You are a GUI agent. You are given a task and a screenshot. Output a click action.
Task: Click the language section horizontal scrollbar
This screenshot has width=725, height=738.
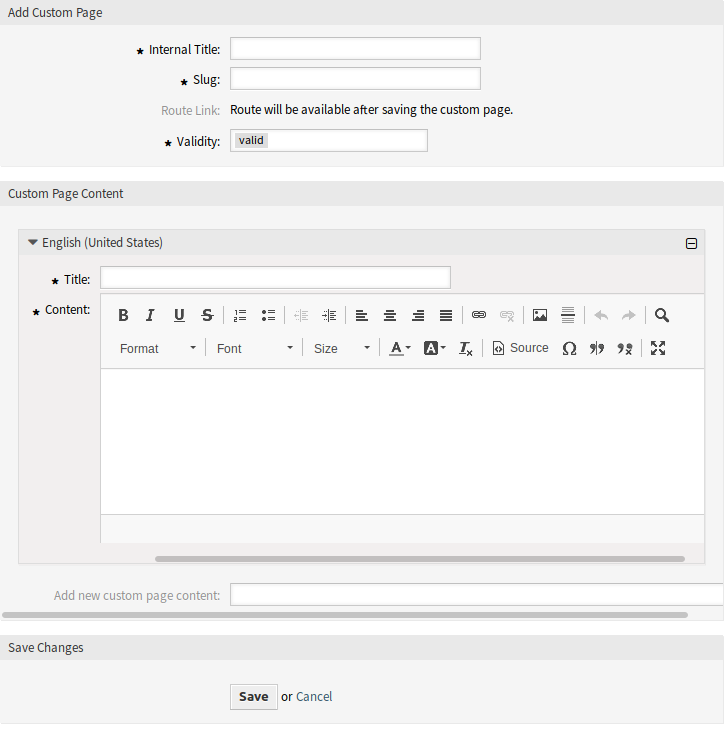pos(420,559)
